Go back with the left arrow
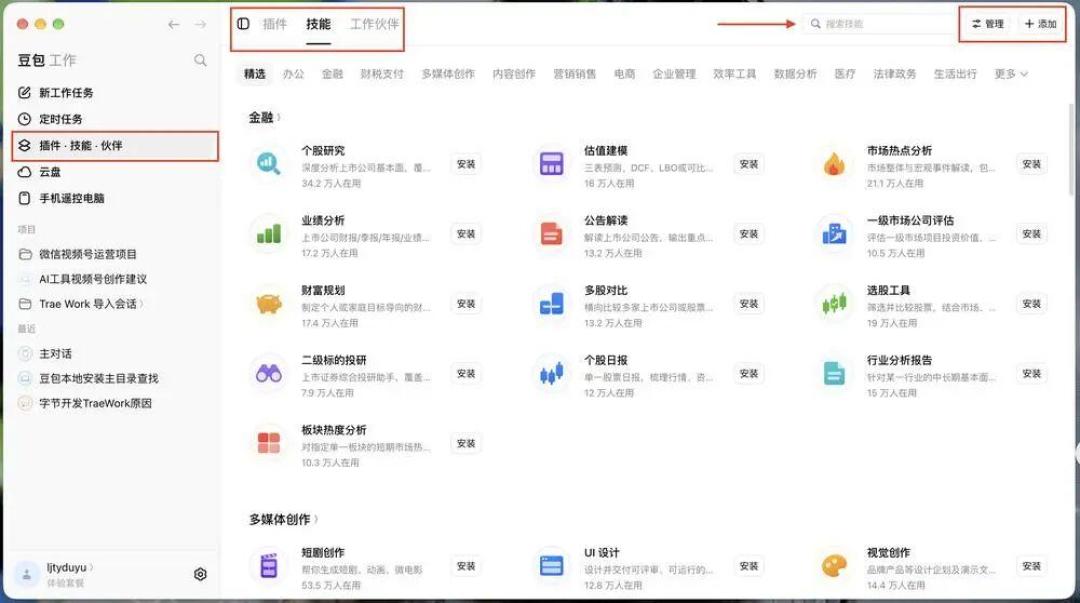The height and width of the screenshot is (603, 1080). click(x=174, y=24)
